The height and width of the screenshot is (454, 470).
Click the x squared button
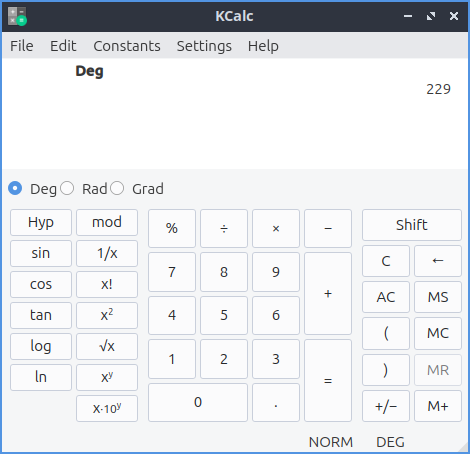[x=107, y=315]
